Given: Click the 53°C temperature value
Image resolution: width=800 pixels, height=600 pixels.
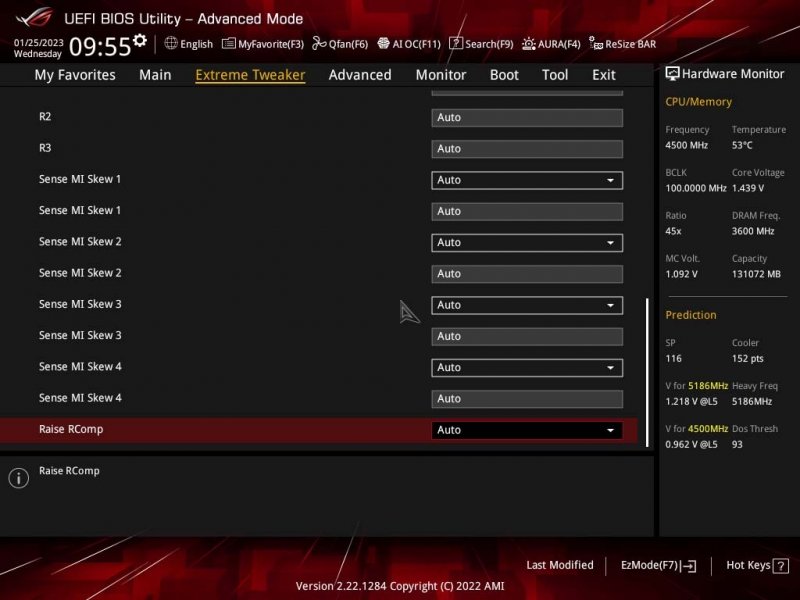Looking at the screenshot, I should pyautogui.click(x=742, y=145).
